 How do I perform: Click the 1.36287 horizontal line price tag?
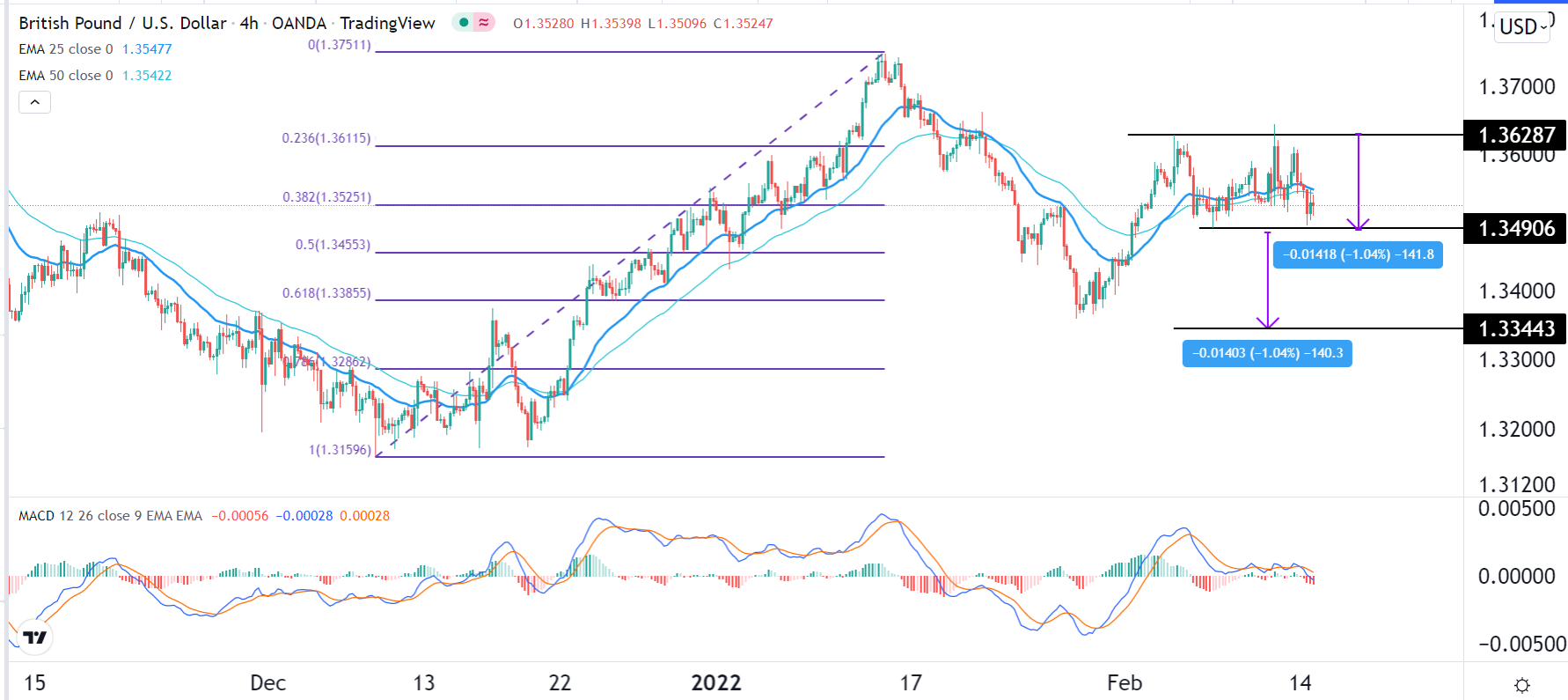click(x=1516, y=135)
